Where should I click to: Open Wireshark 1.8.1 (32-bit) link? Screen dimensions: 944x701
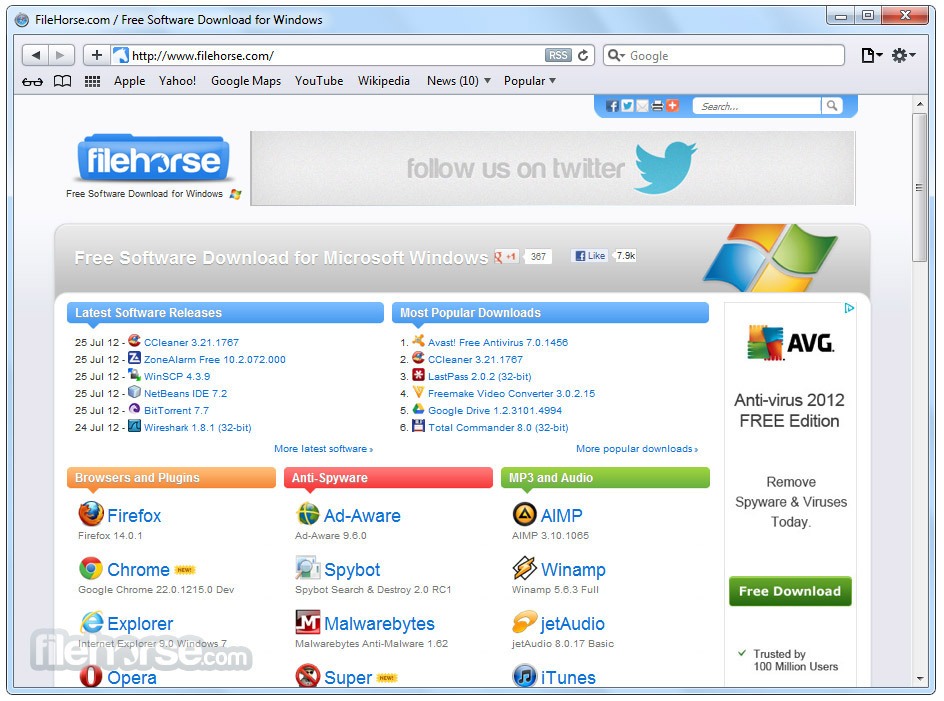197,428
